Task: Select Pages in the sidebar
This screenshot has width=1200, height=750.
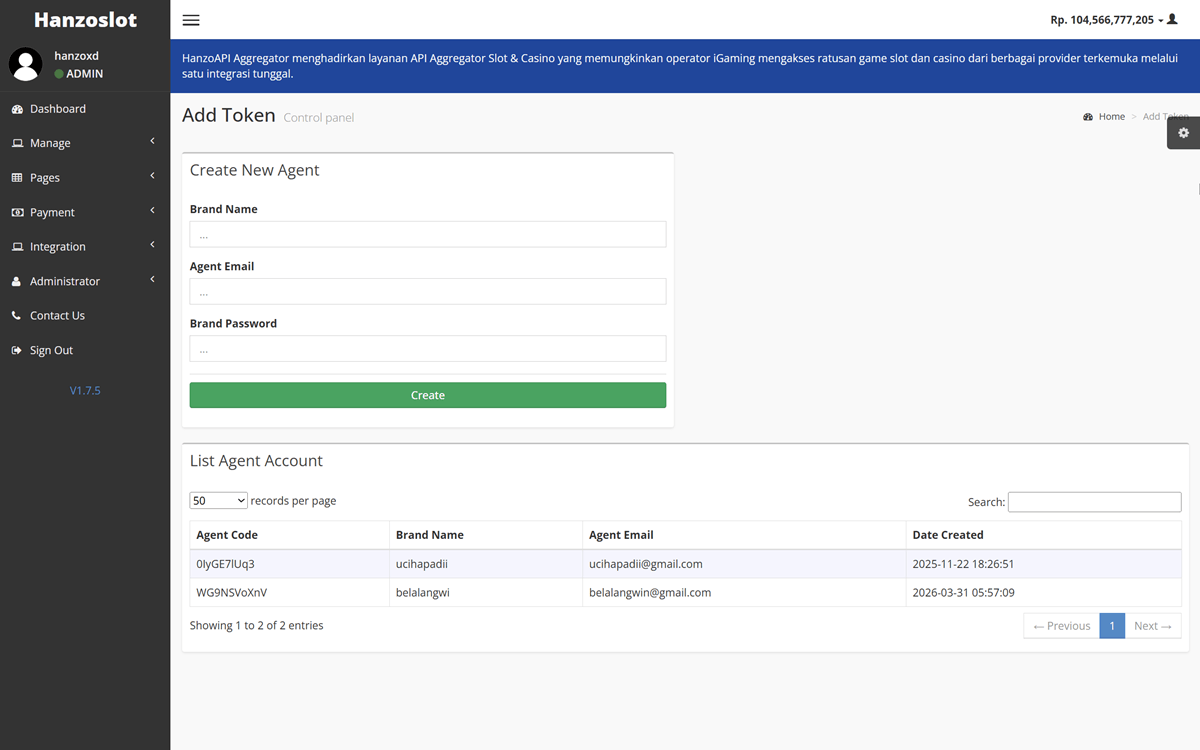Action: click(85, 178)
